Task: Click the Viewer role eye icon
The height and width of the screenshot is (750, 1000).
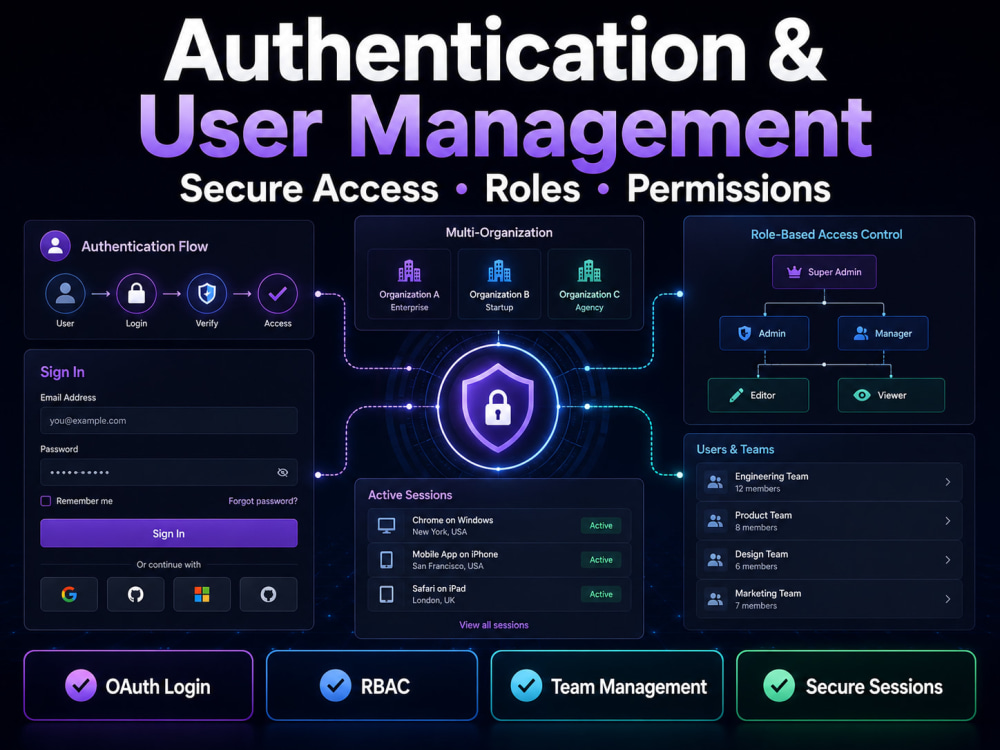Action: coord(862,395)
